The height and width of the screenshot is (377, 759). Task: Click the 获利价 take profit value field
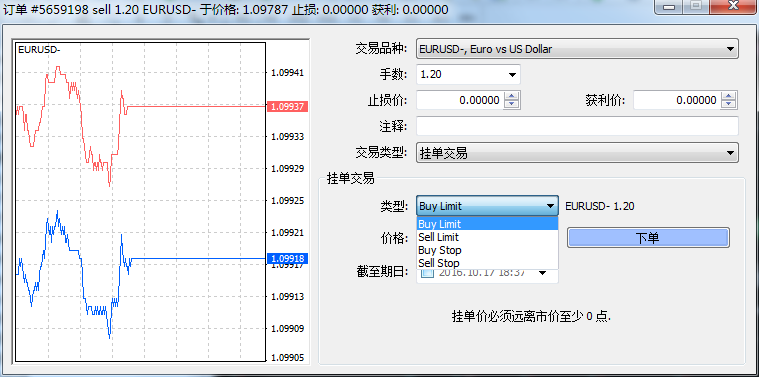coord(677,101)
